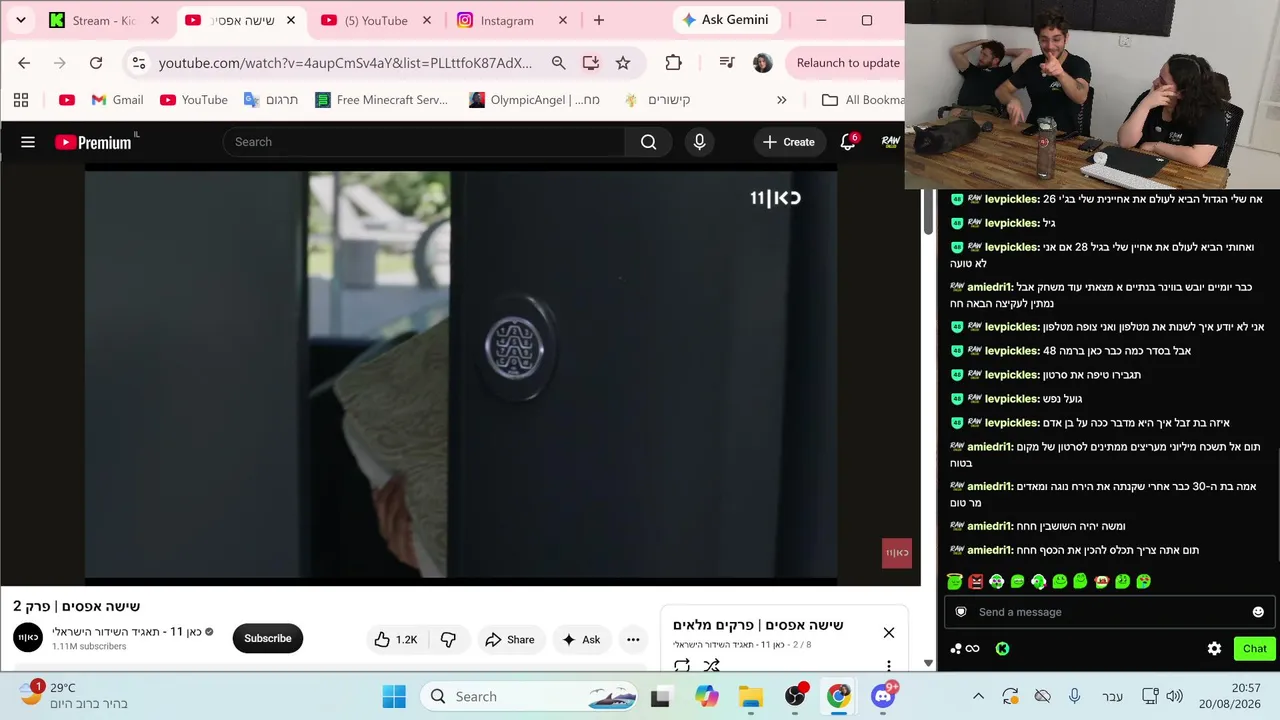Send message with green Chat button
The width and height of the screenshot is (1280, 720).
[x=1255, y=649]
